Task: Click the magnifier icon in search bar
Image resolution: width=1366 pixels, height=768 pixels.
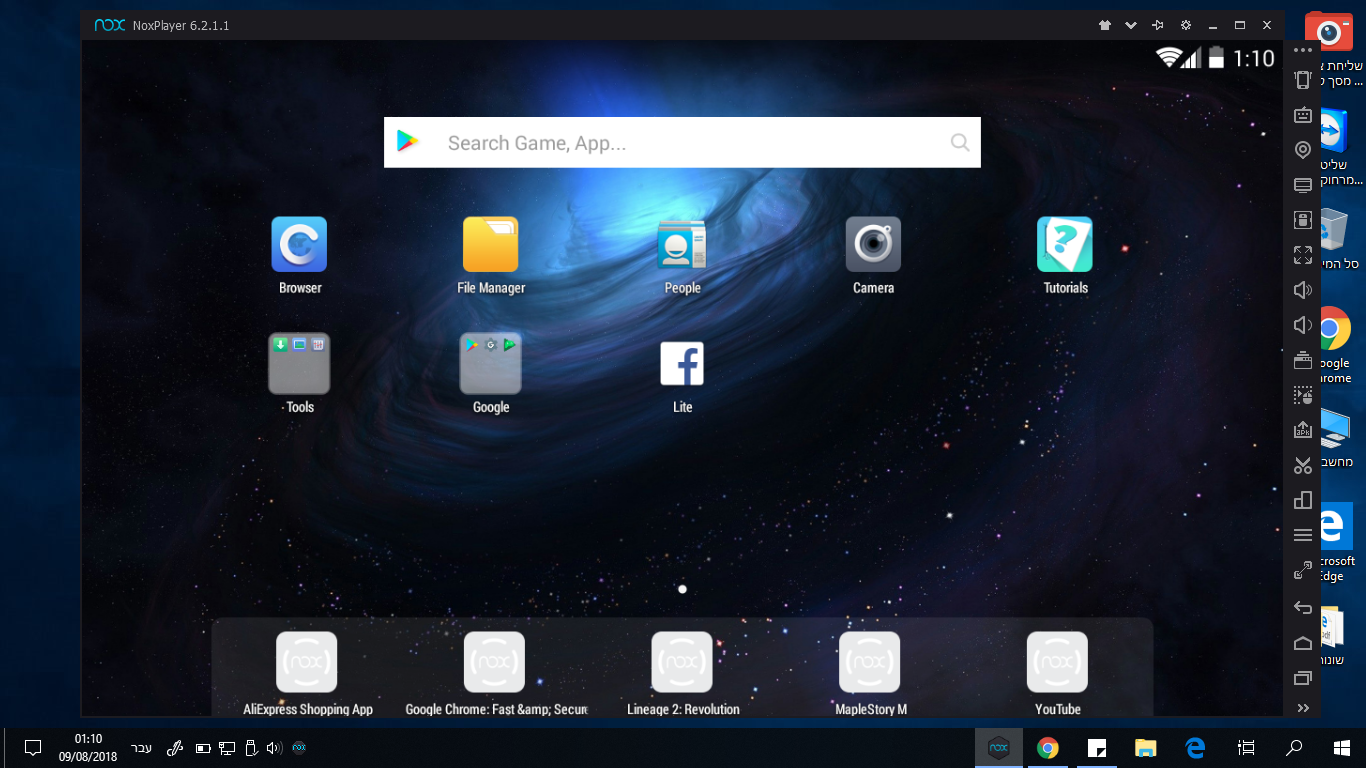Action: click(x=960, y=142)
